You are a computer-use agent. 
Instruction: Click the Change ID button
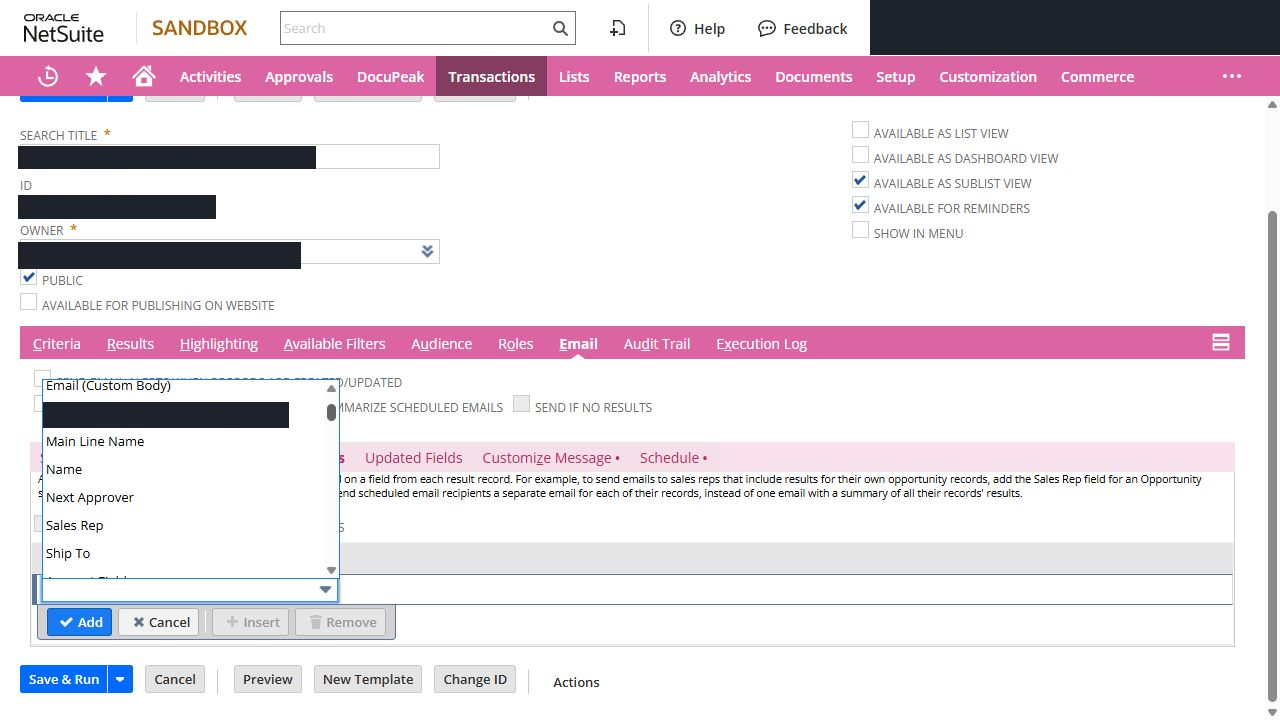click(x=475, y=679)
